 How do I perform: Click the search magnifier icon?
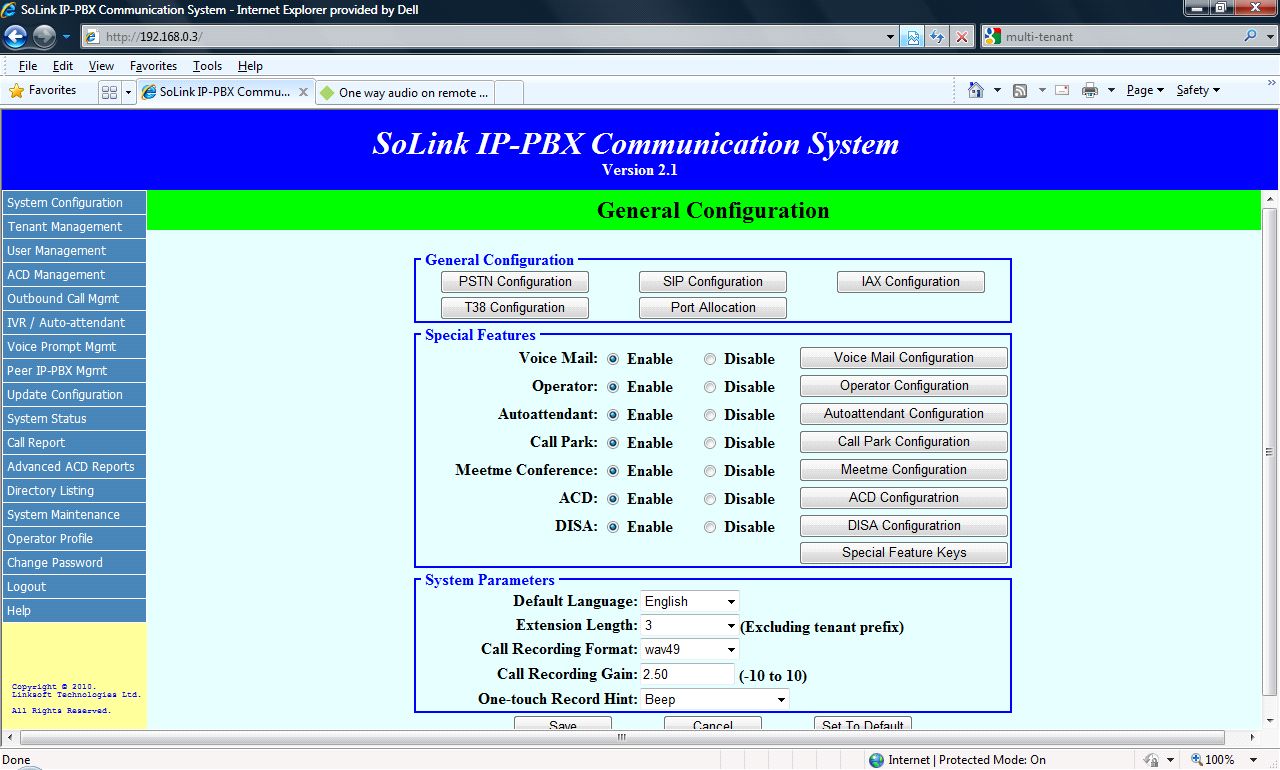1251,37
